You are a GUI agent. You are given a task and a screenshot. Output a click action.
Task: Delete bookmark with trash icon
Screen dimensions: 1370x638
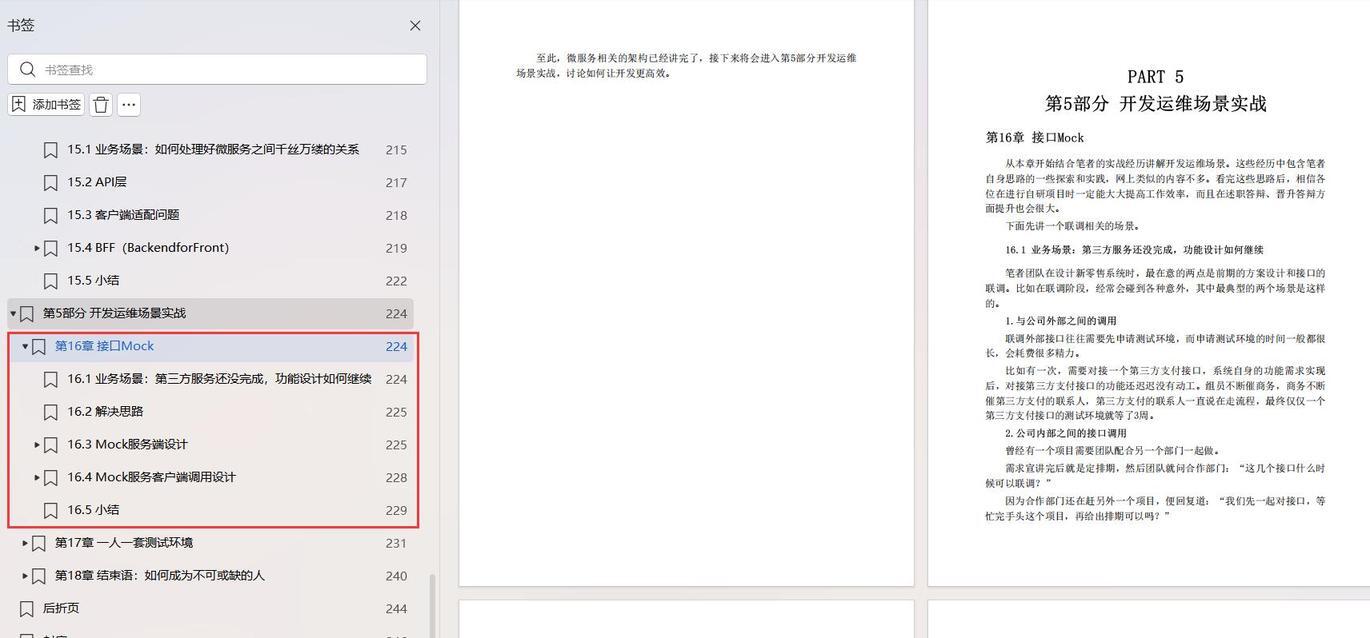(x=101, y=104)
